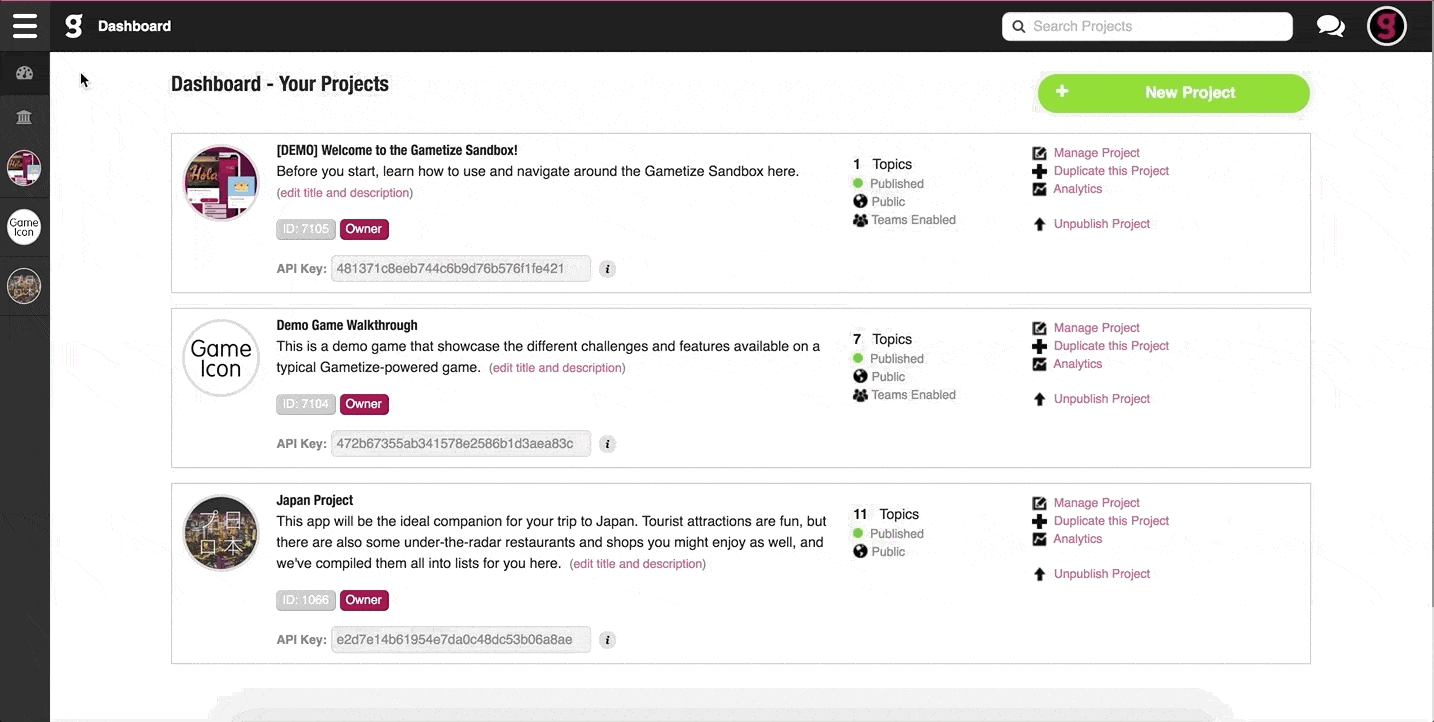Click the Owner badge for project 1066
Image resolution: width=1434 pixels, height=722 pixels.
pos(364,600)
